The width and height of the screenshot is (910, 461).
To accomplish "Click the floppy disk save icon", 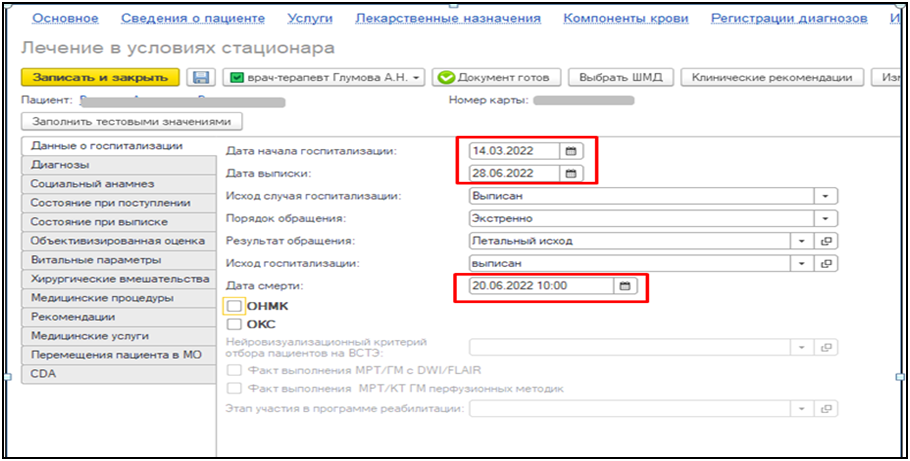I will pos(201,78).
